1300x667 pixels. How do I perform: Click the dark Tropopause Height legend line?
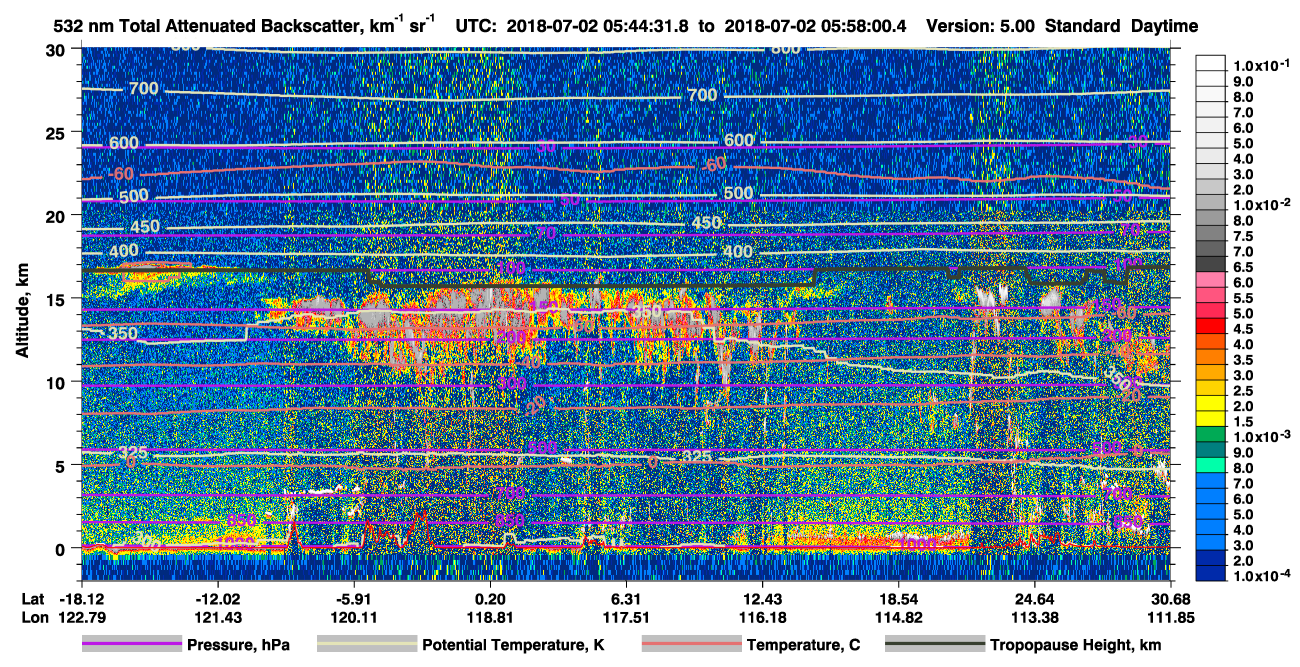coord(935,645)
